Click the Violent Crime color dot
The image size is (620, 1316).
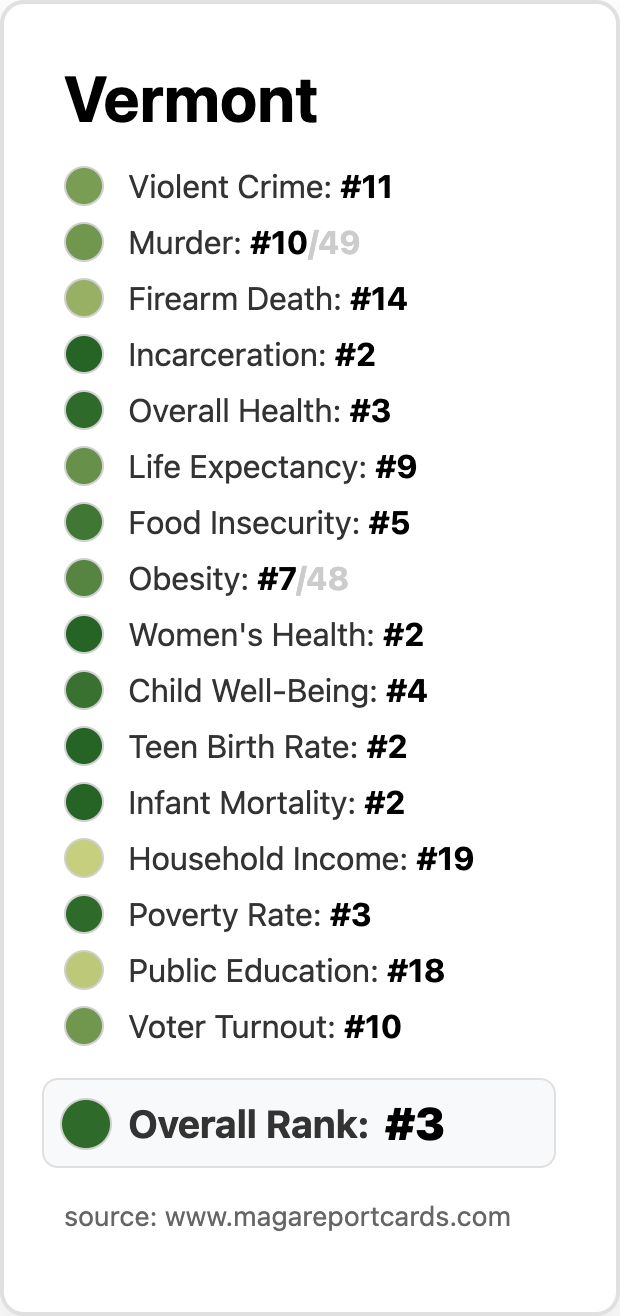coord(84,187)
